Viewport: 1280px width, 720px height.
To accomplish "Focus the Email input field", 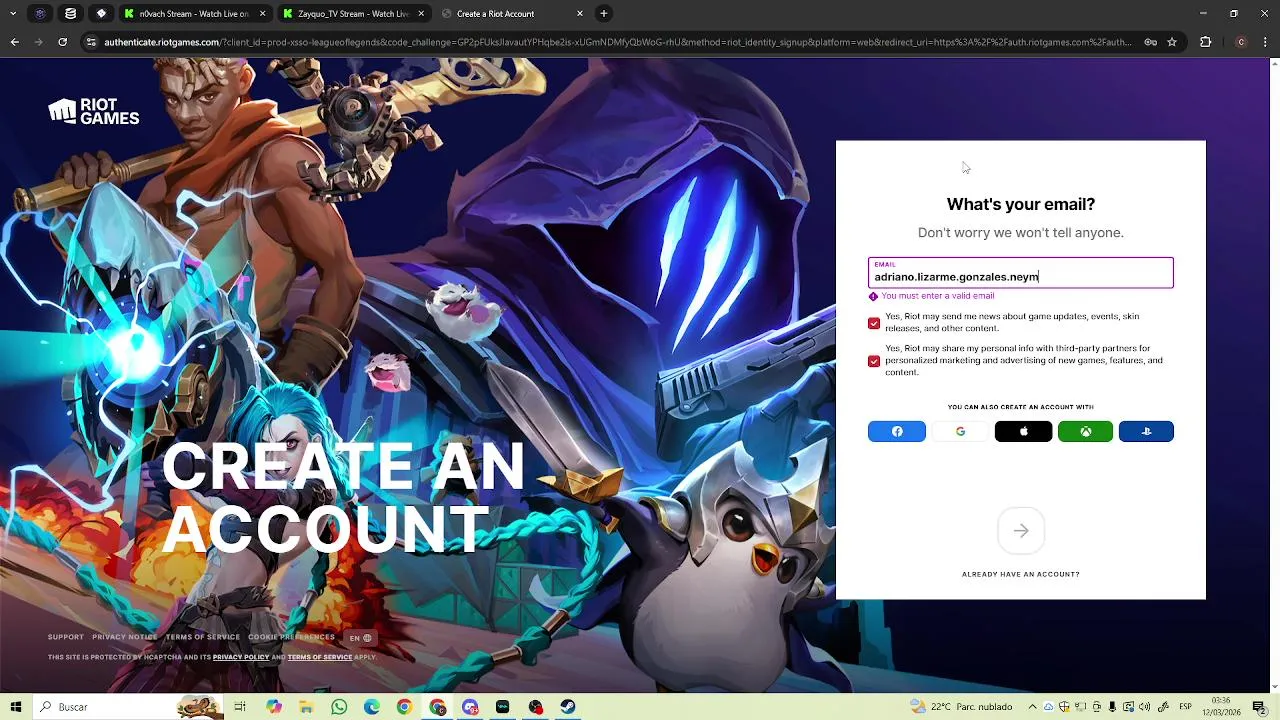I will click(1021, 273).
